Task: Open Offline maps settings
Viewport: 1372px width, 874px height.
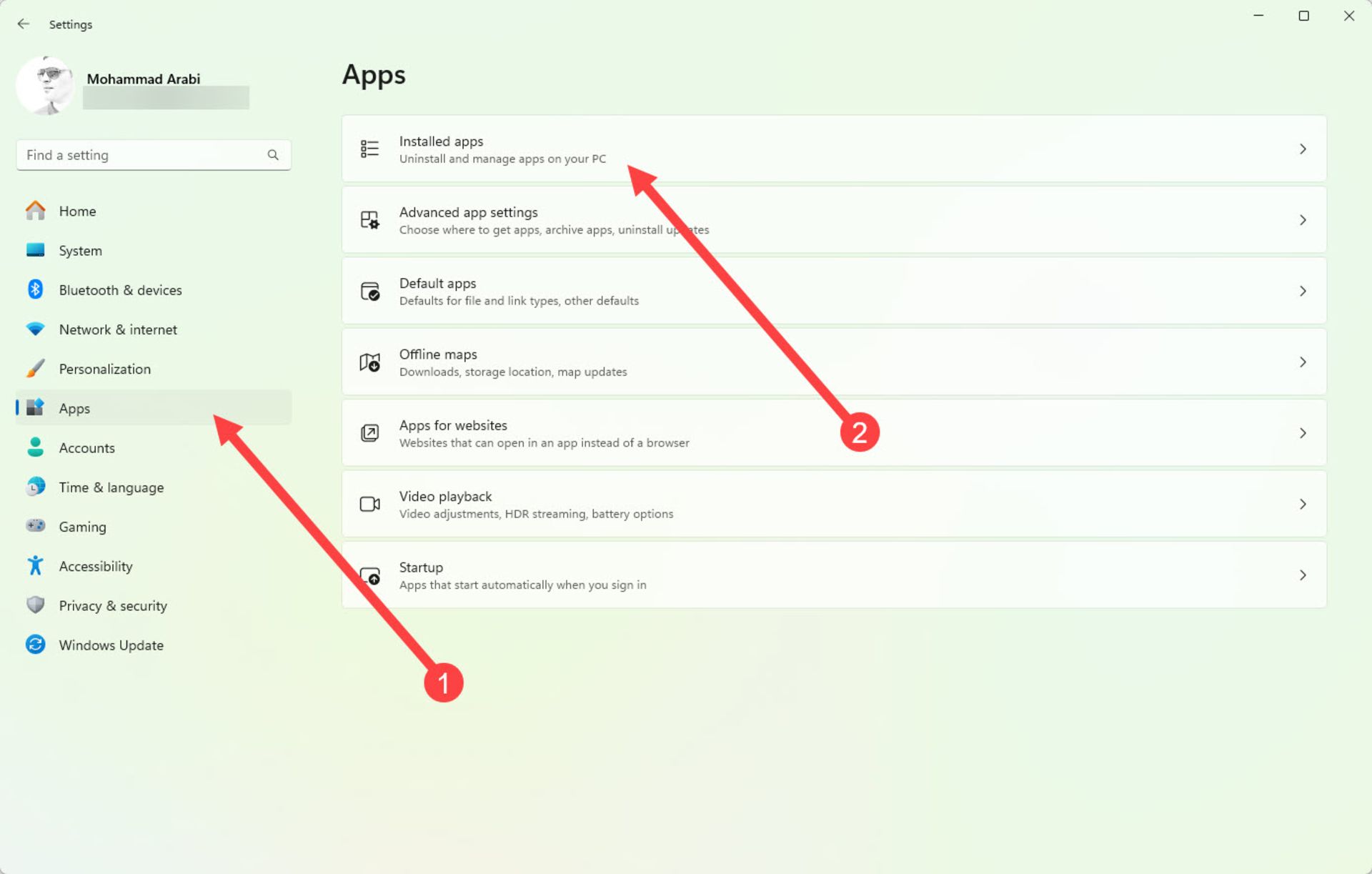Action: tap(835, 361)
